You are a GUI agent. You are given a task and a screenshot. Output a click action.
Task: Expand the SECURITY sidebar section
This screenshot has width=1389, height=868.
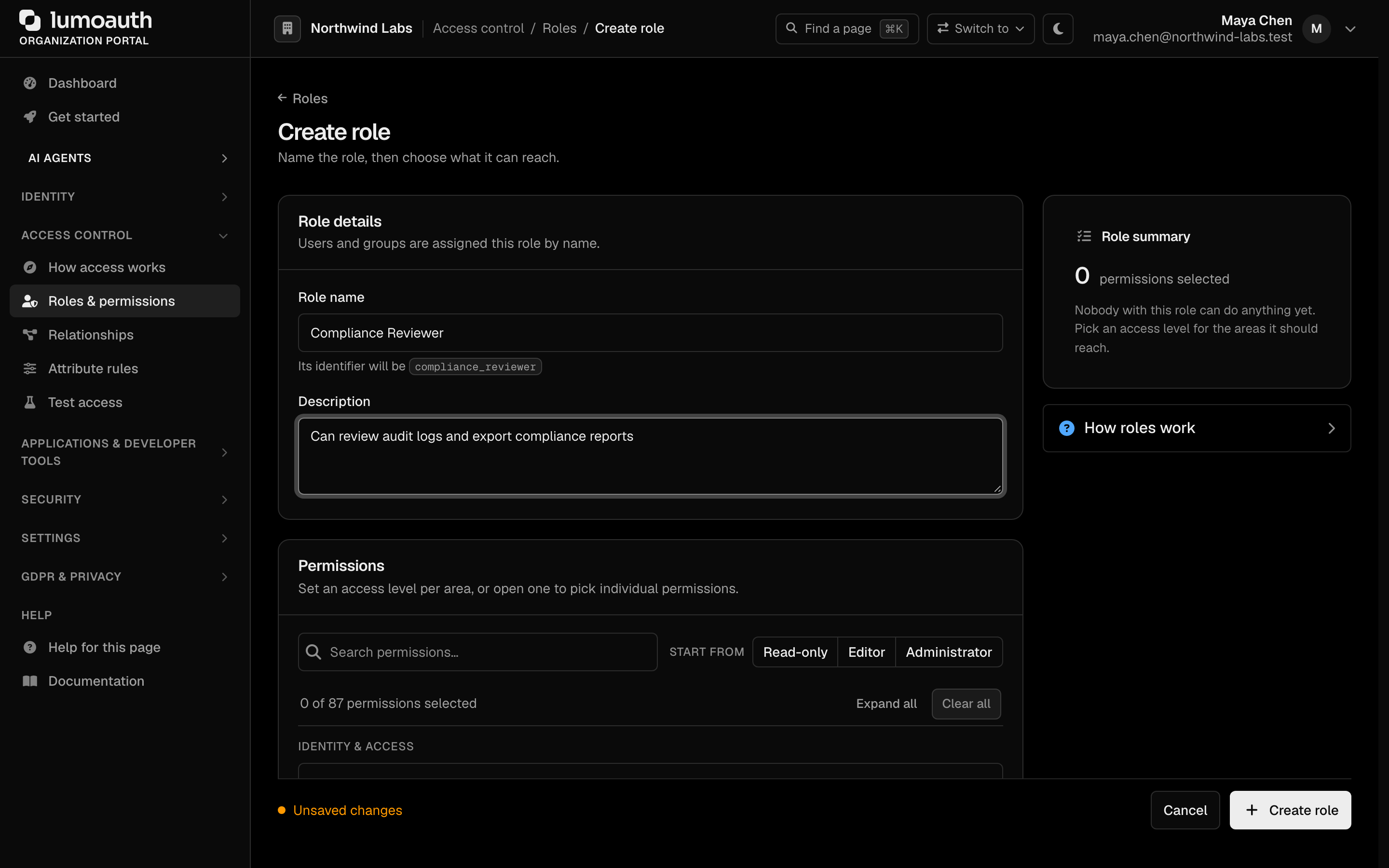125,500
